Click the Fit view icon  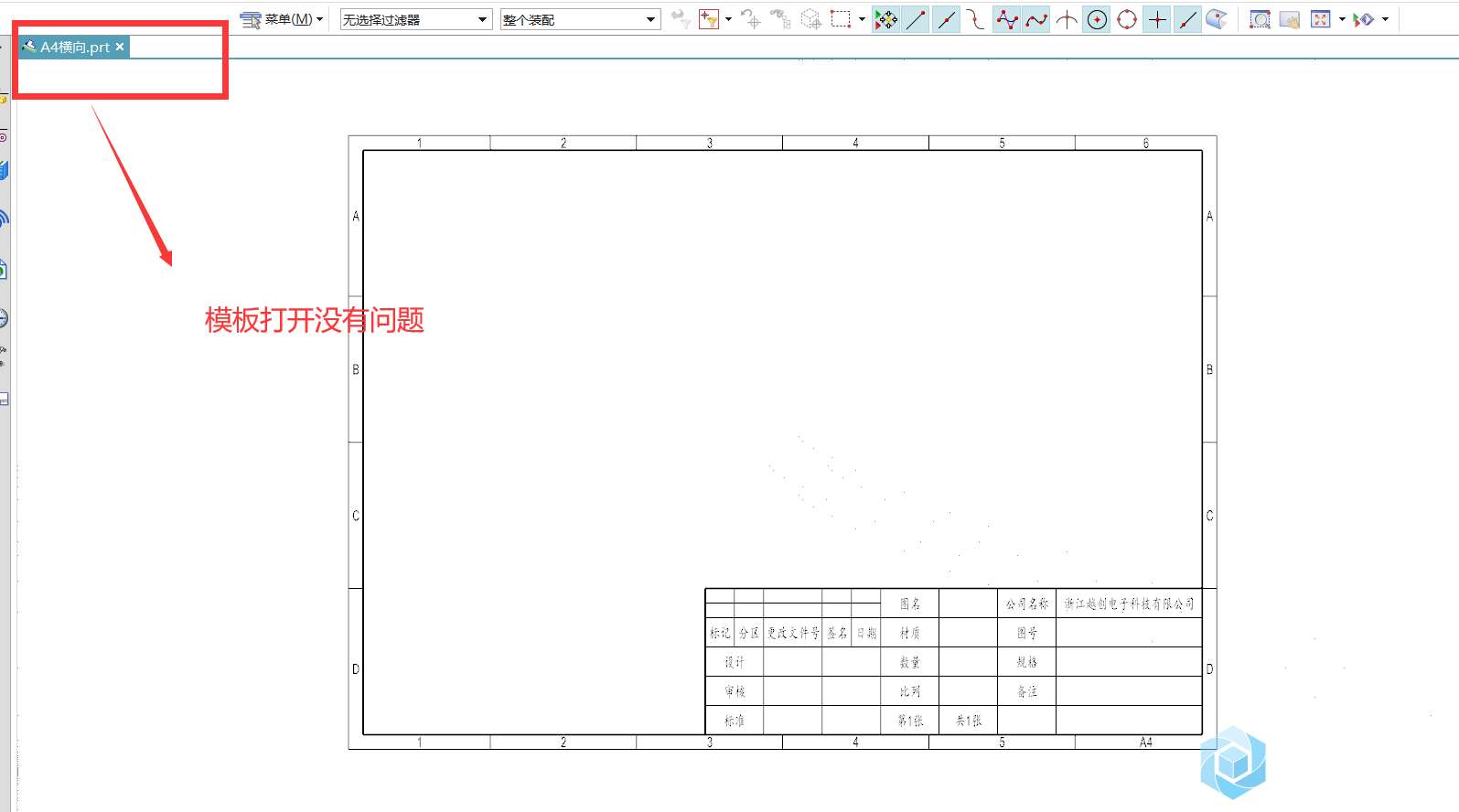1320,19
